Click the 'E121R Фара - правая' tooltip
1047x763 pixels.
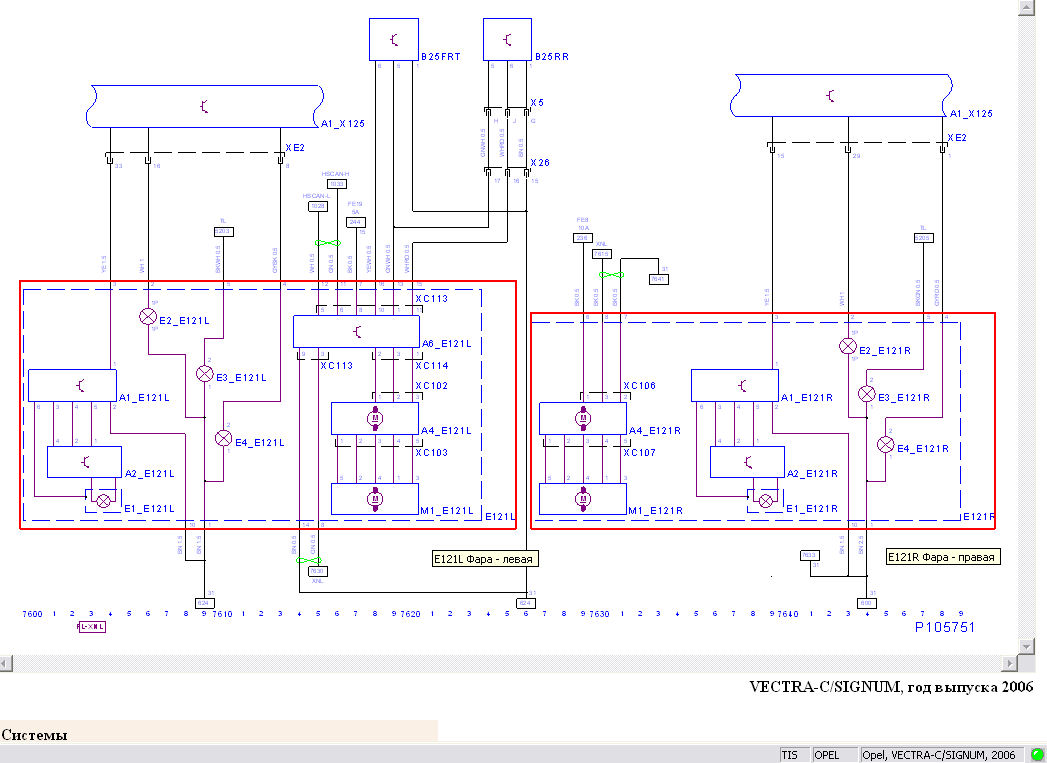click(943, 557)
